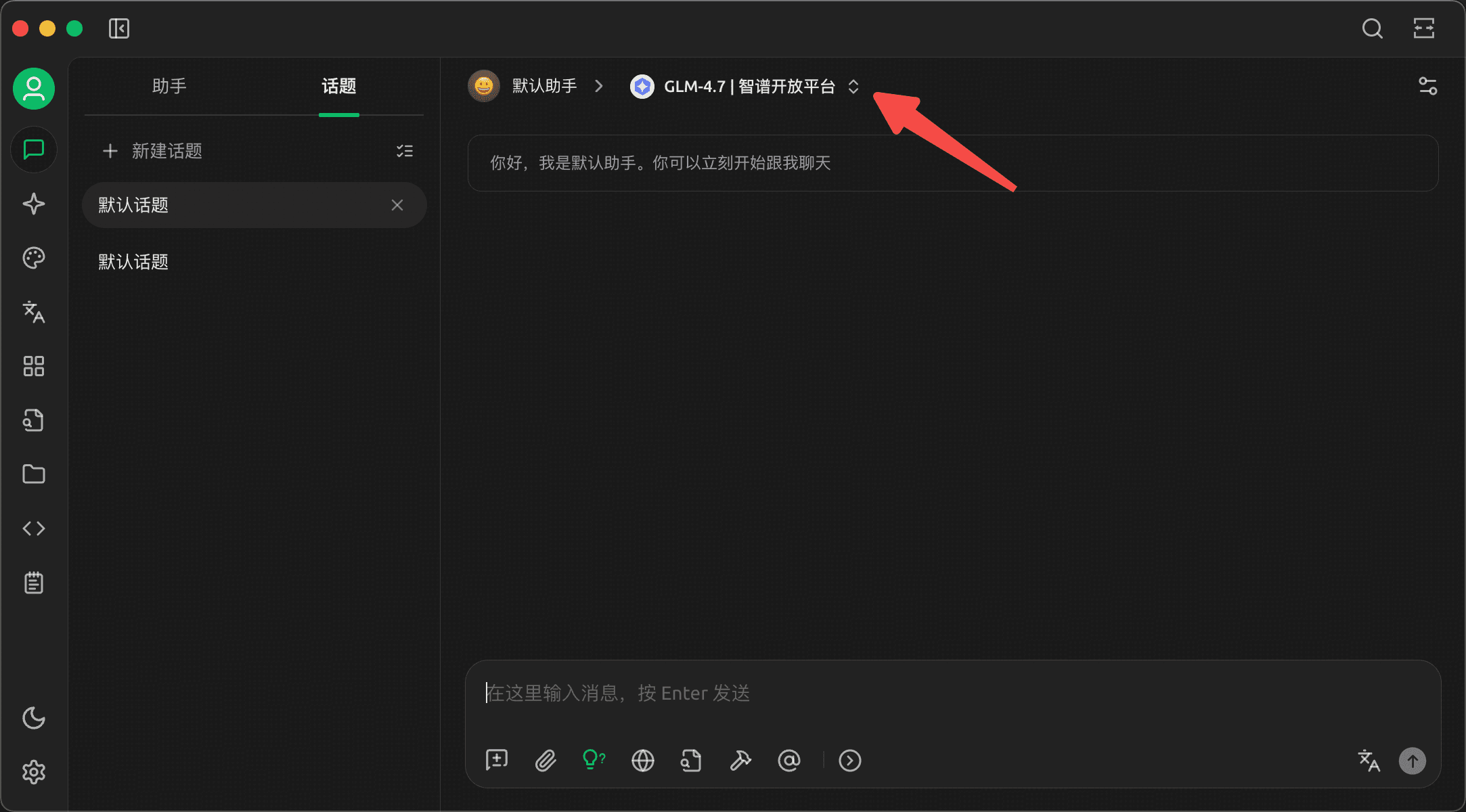Toggle thinking mode with the bulb icon

(x=594, y=760)
